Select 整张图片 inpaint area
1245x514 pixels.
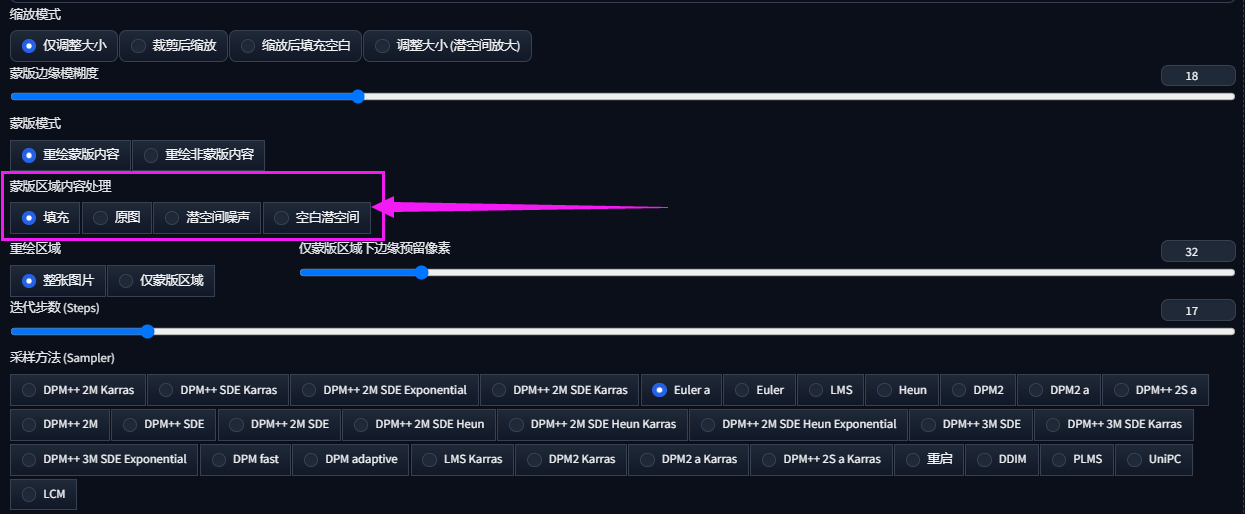pos(58,281)
